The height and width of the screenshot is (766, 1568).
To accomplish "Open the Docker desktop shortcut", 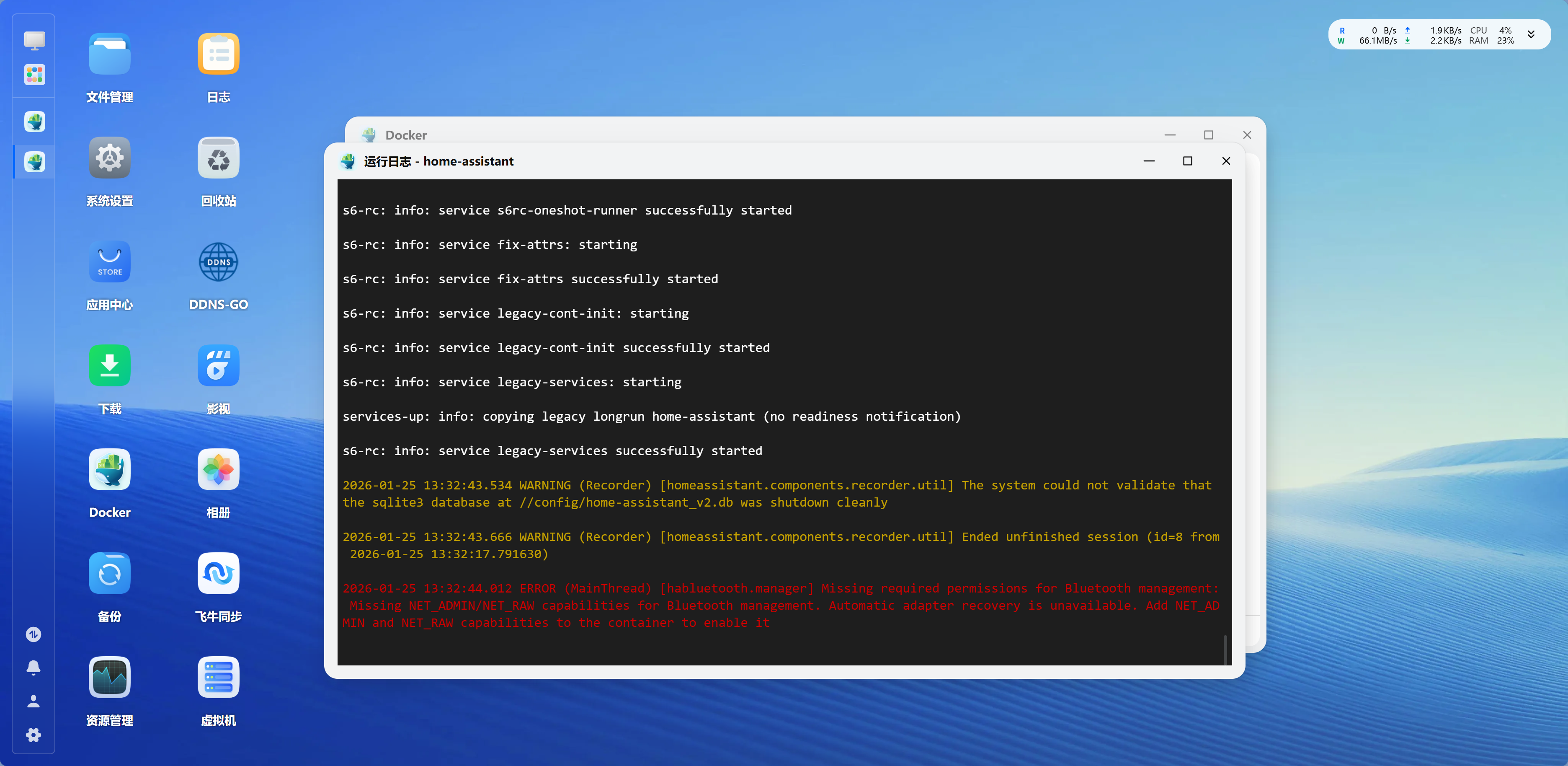I will [110, 469].
